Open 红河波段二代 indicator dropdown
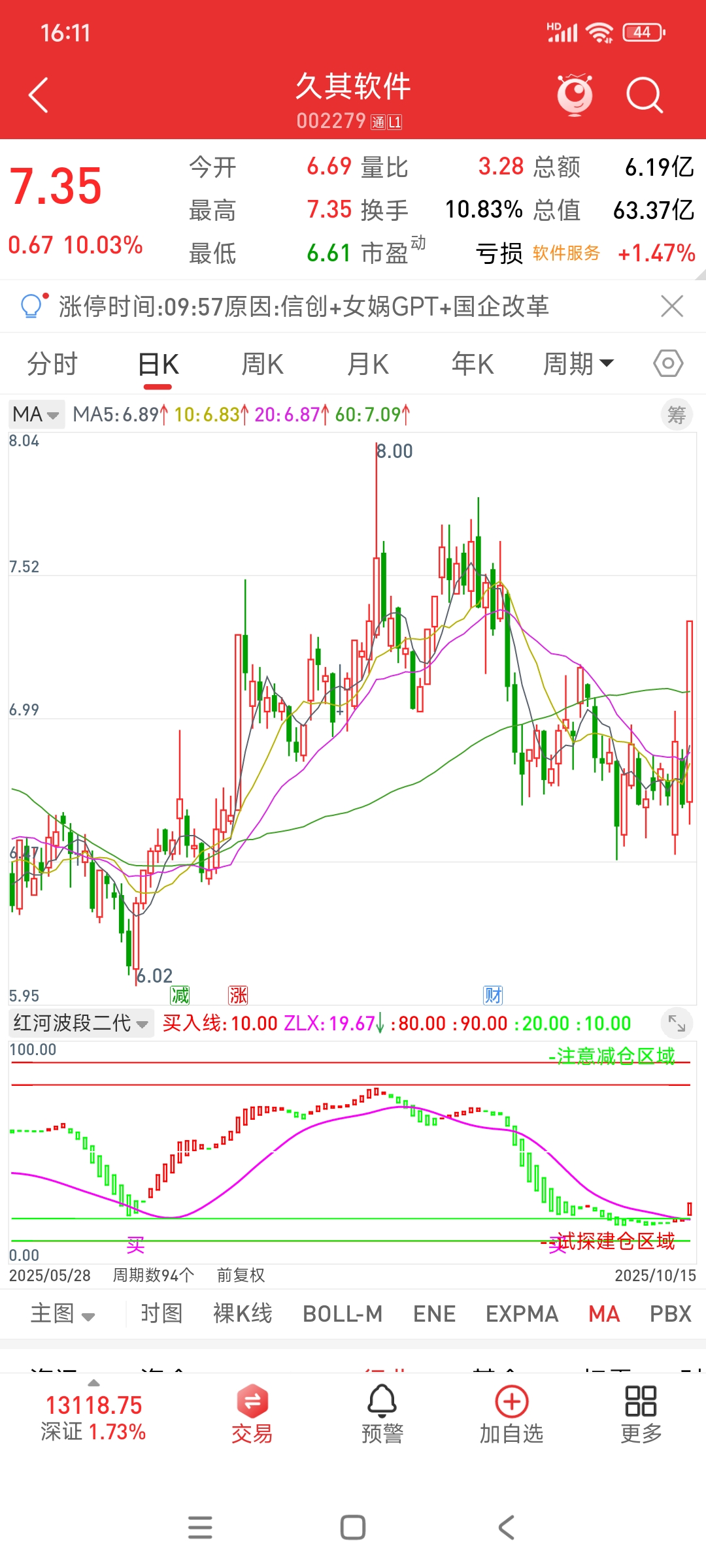Viewport: 706px width, 1568px height. click(81, 1023)
